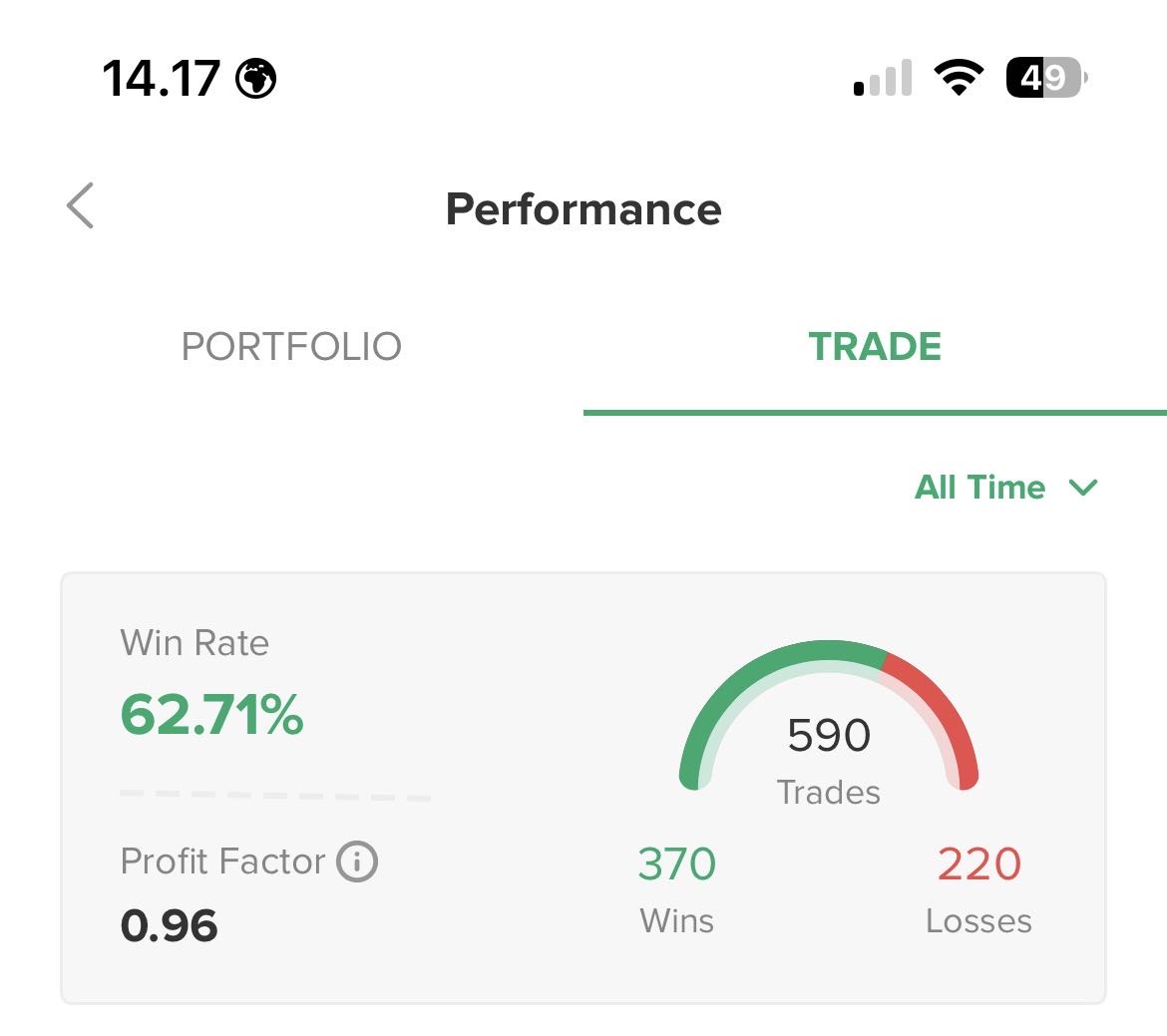Open the All Time period dropdown

point(980,488)
